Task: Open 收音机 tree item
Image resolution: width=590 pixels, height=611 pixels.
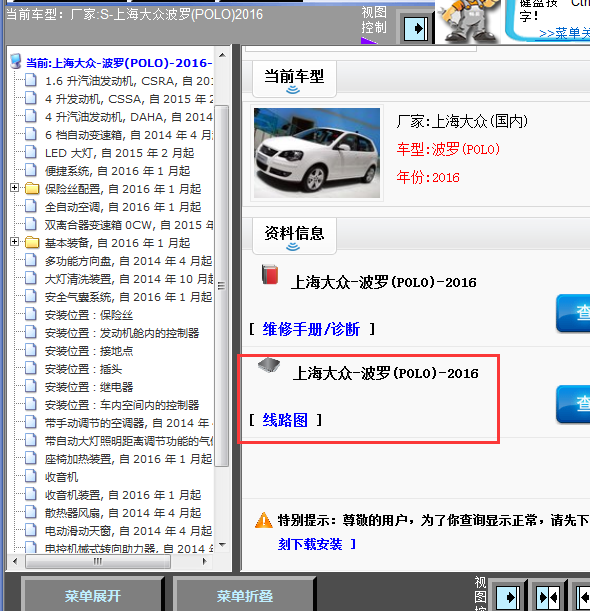Action: (62, 477)
